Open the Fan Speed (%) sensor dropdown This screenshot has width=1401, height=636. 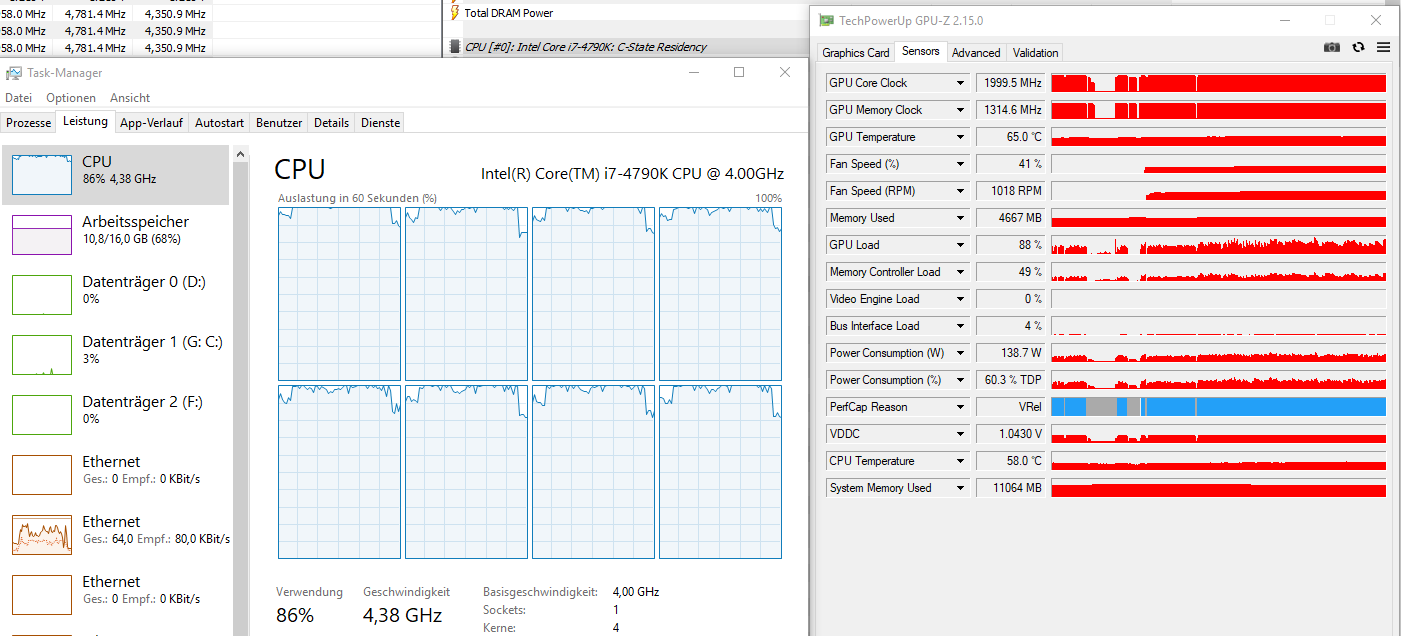pyautogui.click(x=960, y=164)
